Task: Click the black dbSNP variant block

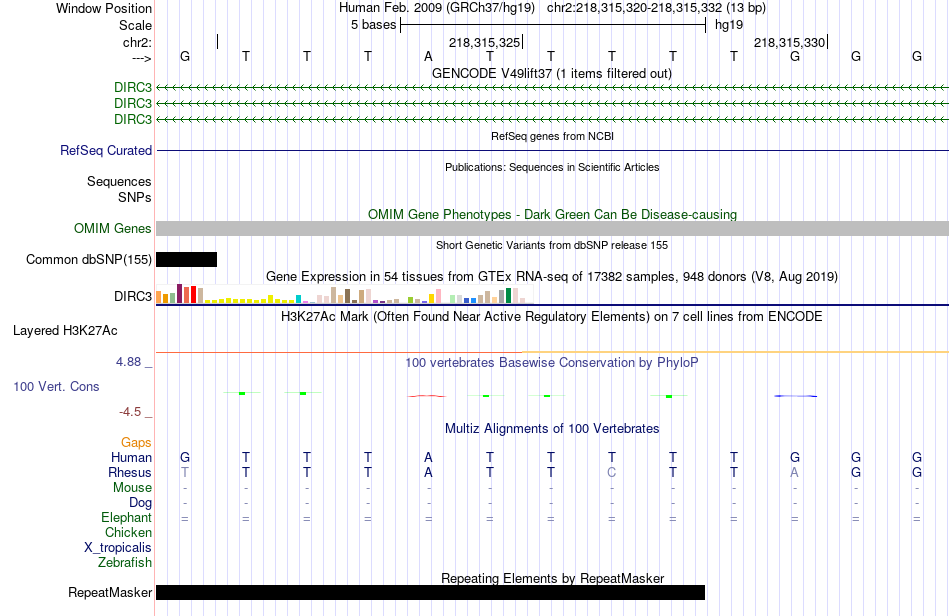Action: (187, 259)
